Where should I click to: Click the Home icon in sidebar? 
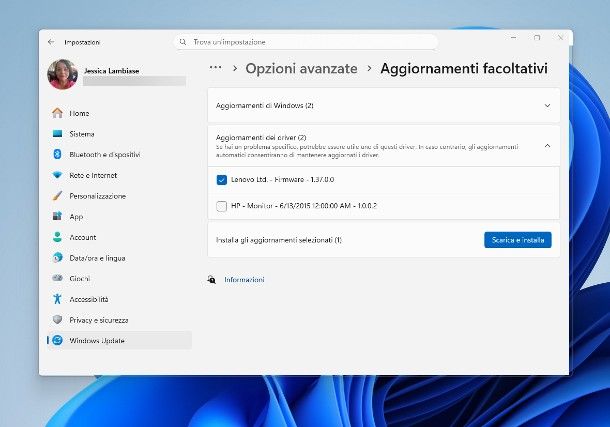tap(58, 113)
